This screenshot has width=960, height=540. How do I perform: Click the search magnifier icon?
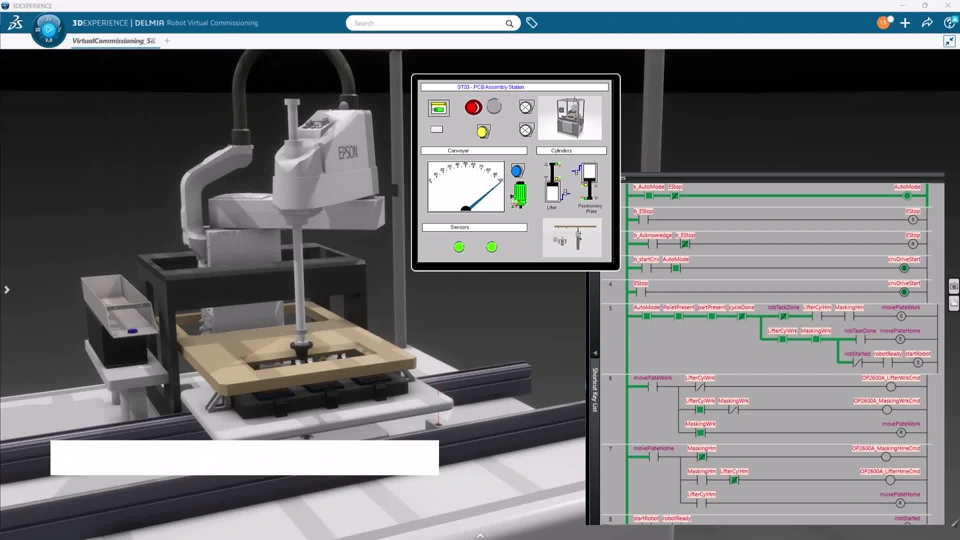tap(509, 23)
